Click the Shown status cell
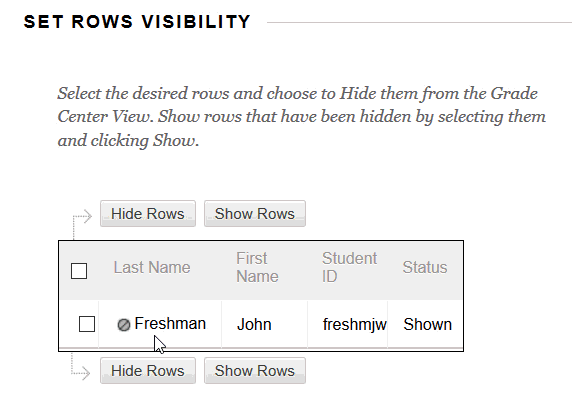This screenshot has width=580, height=420. click(425, 324)
